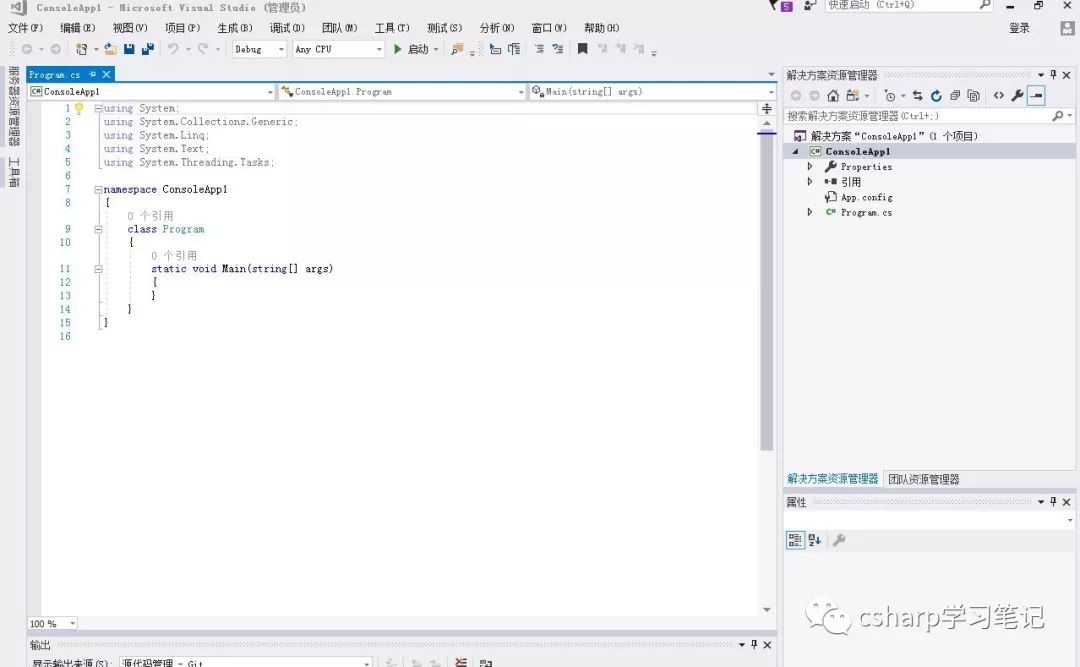Expand the Properties node in Solution Explorer
This screenshot has width=1080, height=667.
pyautogui.click(x=810, y=167)
